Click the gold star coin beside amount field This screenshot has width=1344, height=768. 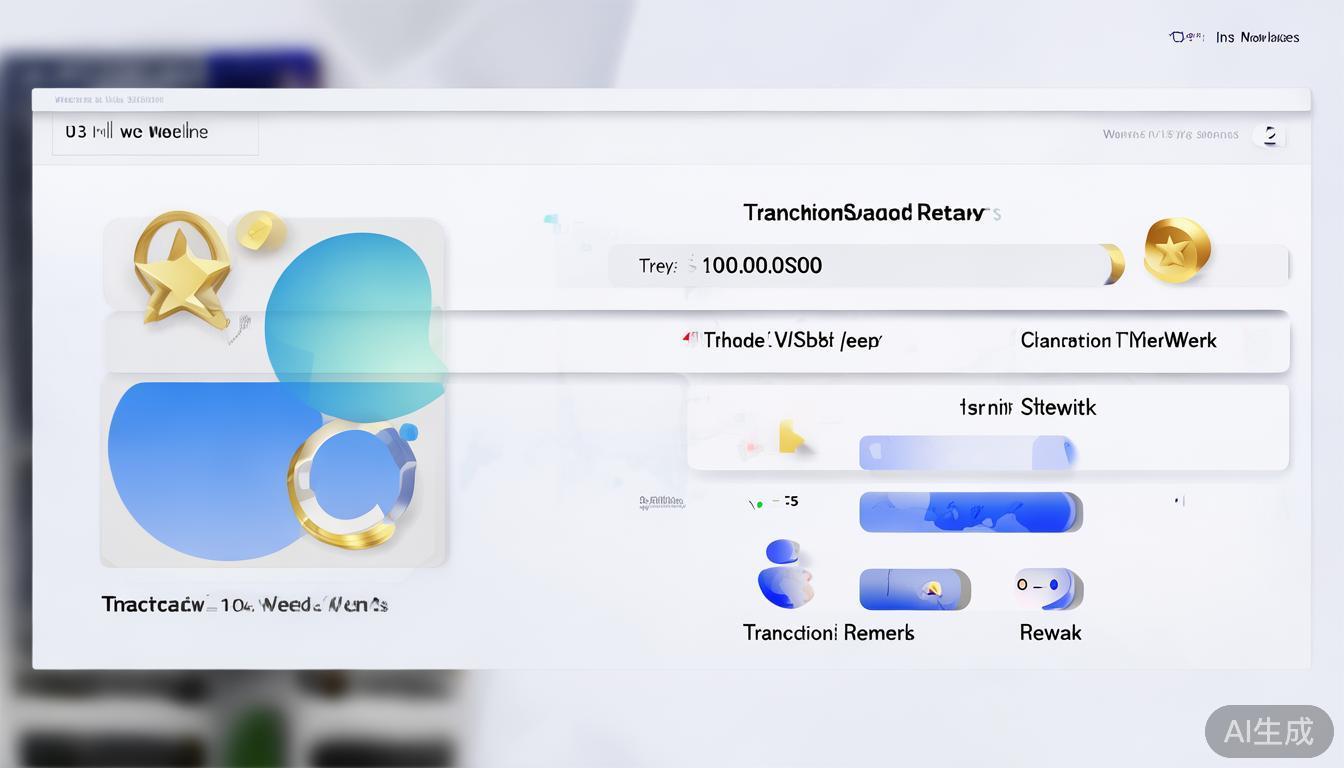(x=1177, y=249)
